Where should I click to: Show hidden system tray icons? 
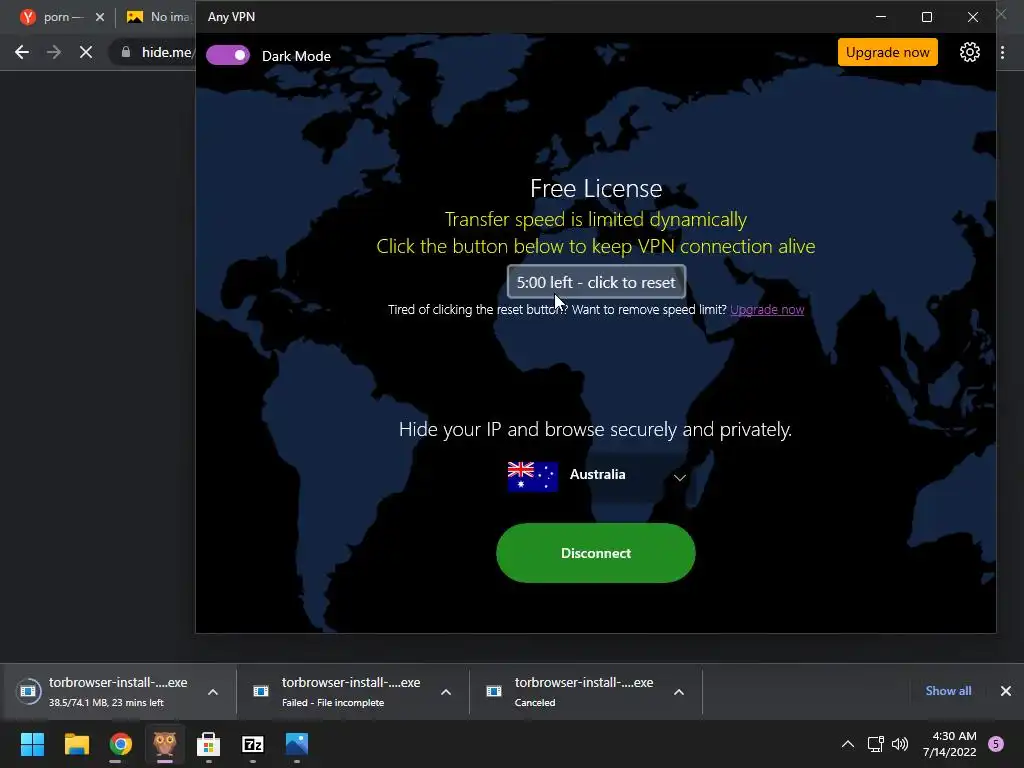(848, 744)
